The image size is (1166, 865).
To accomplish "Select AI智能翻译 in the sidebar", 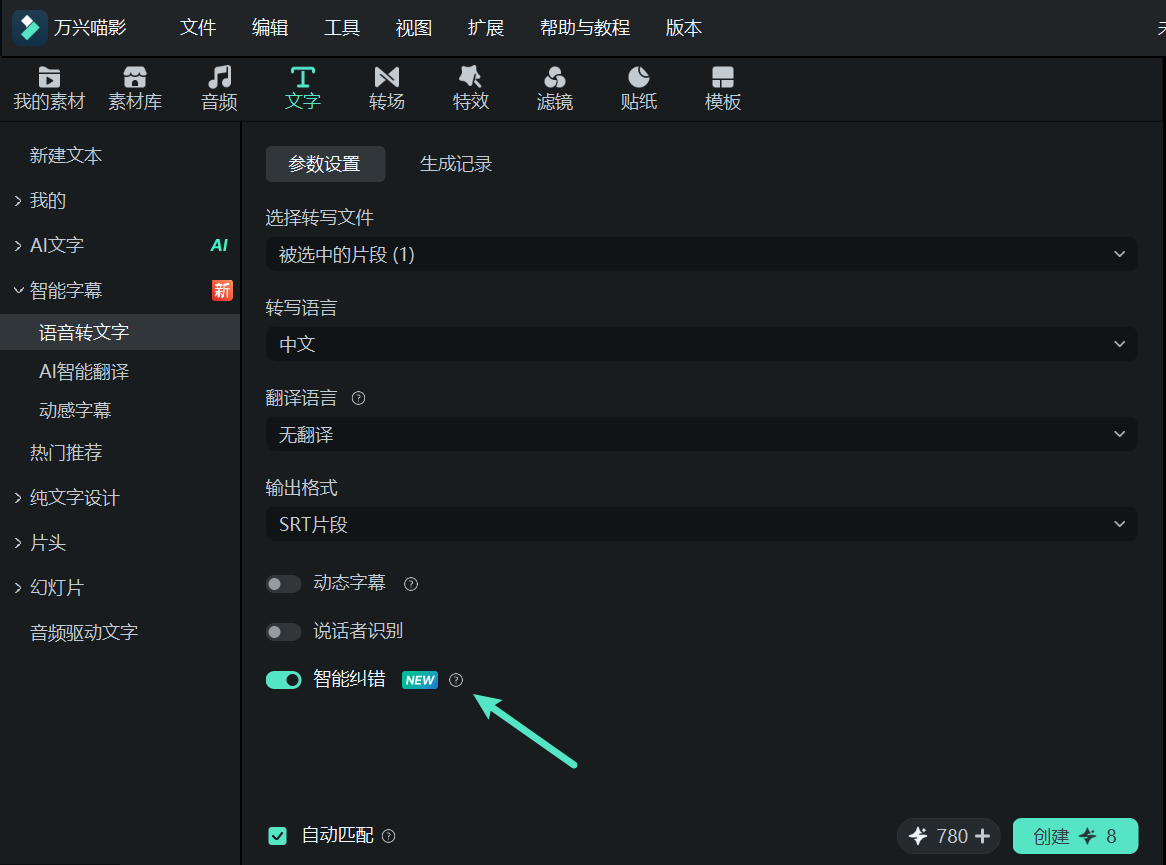I will coord(84,372).
